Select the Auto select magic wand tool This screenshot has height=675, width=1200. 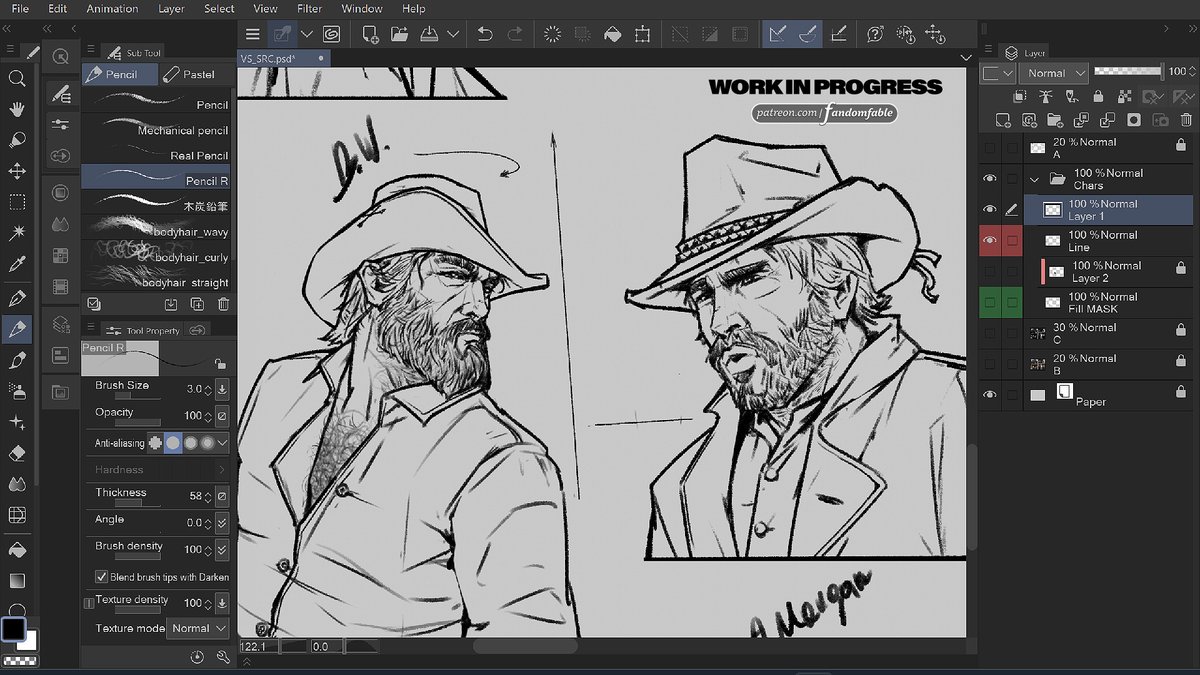(17, 233)
